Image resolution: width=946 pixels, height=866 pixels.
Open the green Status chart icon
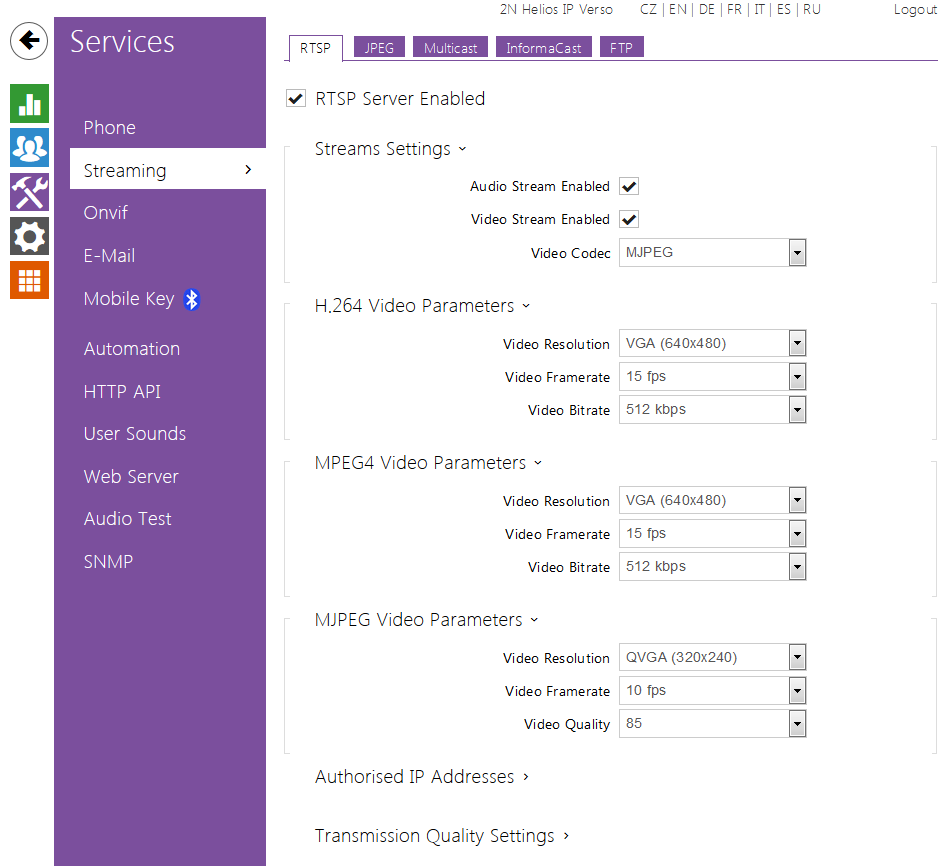tap(30, 104)
